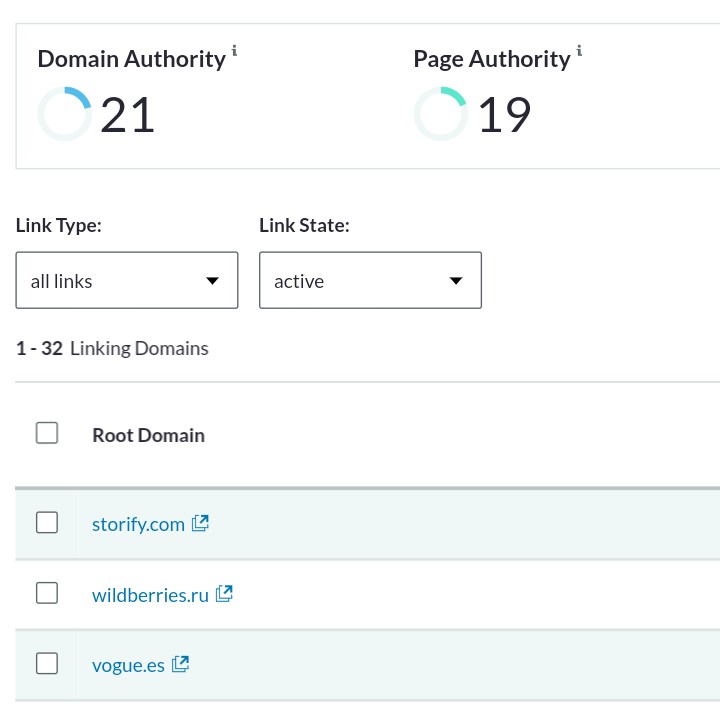Tick the select-all checkbox by Root Domain
This screenshot has height=720, width=720.
[47, 433]
